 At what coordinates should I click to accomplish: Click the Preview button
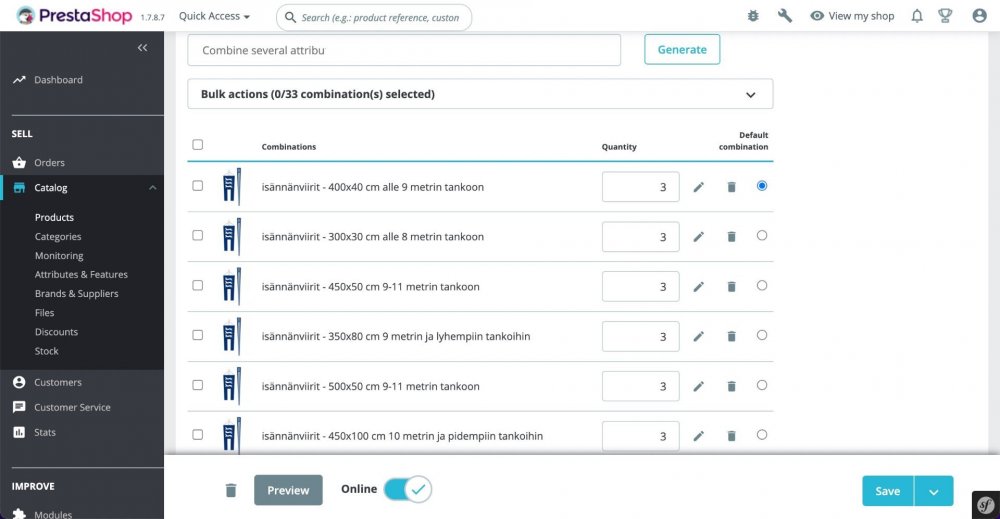288,490
